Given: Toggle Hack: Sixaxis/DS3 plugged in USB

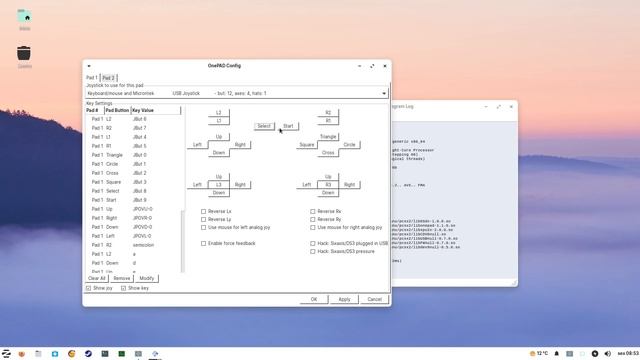Looking at the screenshot, I should tap(313, 243).
